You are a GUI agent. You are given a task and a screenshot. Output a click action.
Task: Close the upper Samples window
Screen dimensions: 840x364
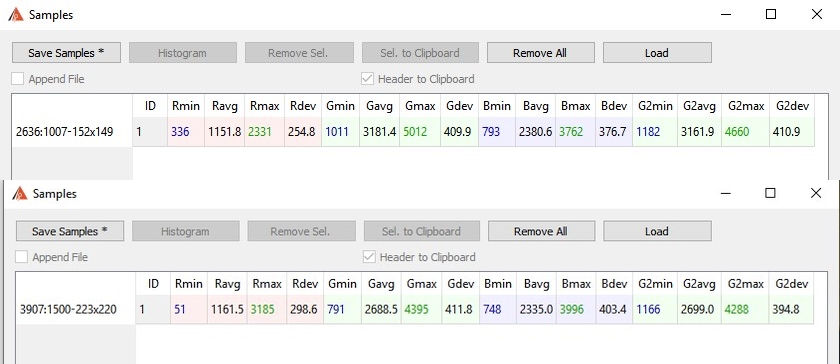[816, 14]
